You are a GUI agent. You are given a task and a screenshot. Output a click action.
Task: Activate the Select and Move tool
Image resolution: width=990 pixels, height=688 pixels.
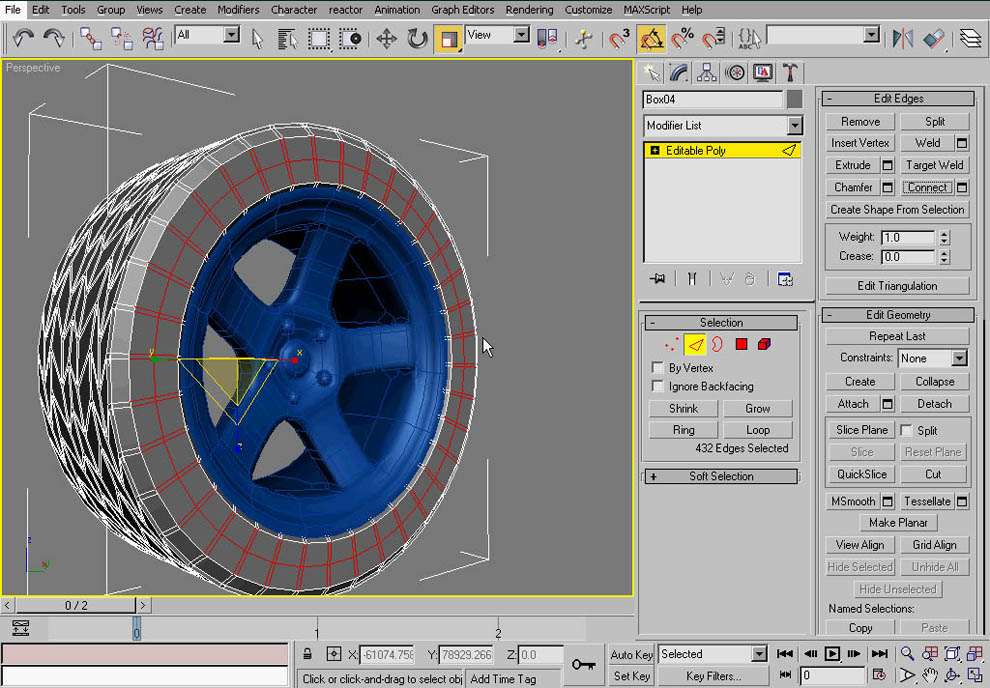[x=386, y=39]
